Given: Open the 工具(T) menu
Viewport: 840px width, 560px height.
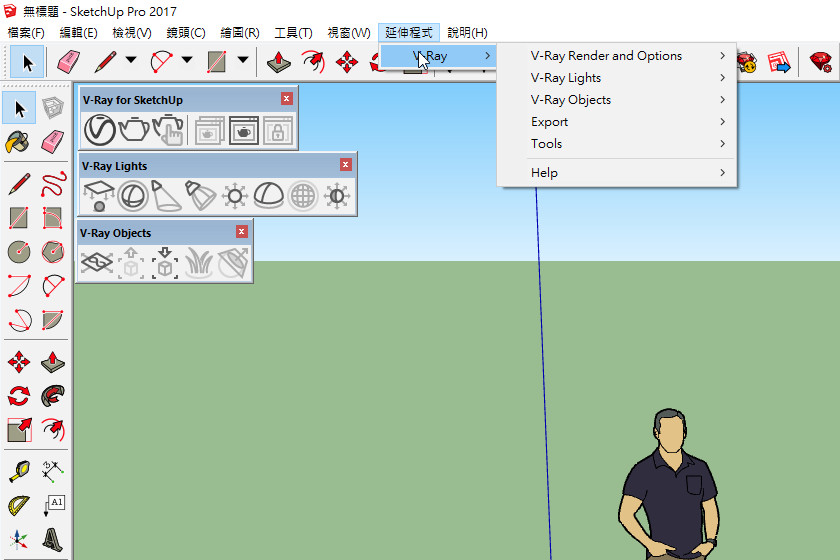Looking at the screenshot, I should pyautogui.click(x=293, y=33).
